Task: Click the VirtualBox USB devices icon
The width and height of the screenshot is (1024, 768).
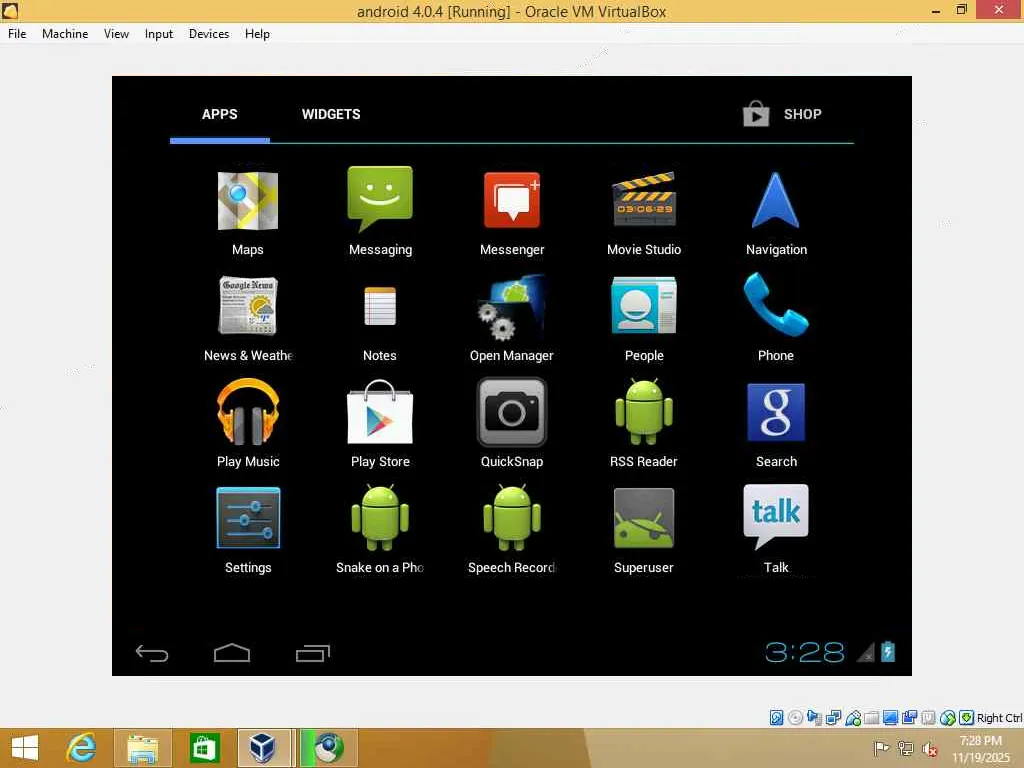Action: [853, 718]
